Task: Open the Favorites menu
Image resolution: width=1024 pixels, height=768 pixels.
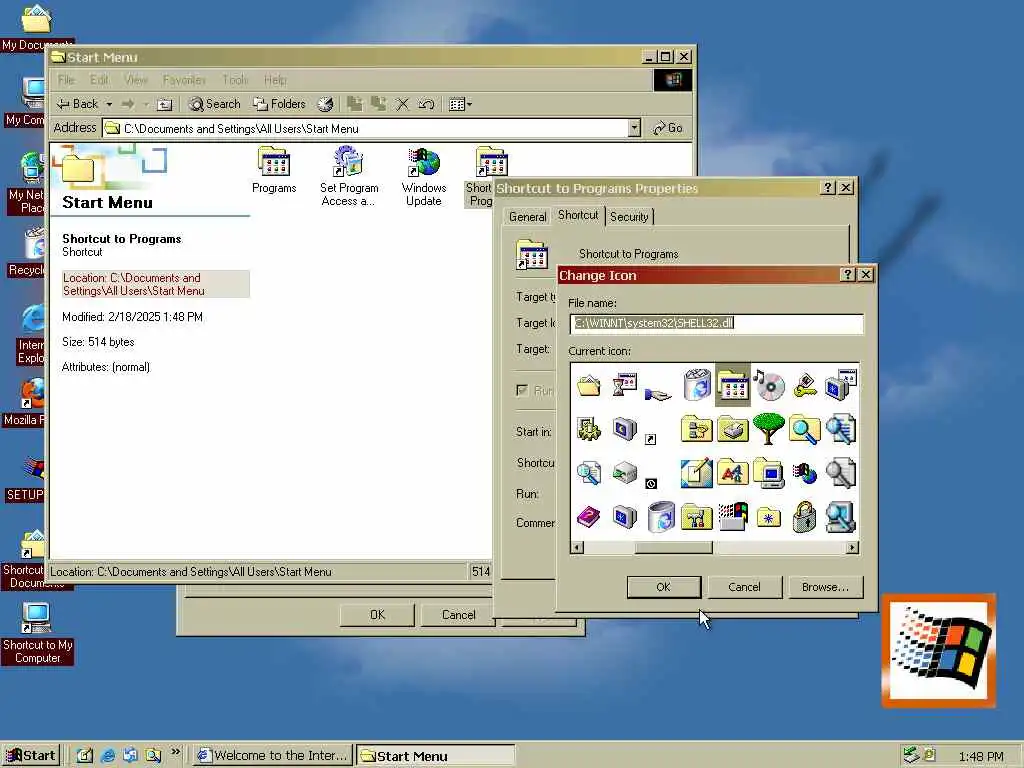Action: 184,80
